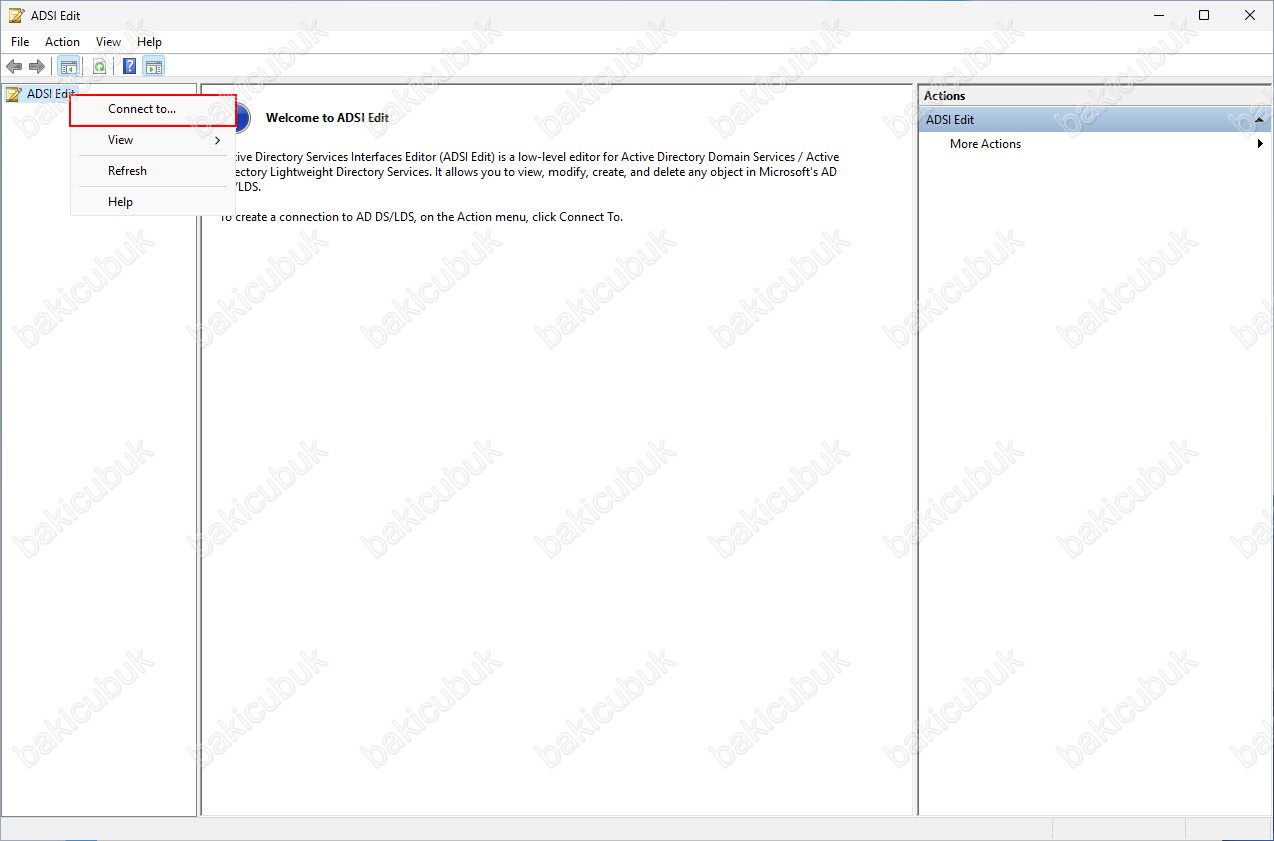Maximize the ADSI Edit window
1274x841 pixels.
click(1204, 15)
